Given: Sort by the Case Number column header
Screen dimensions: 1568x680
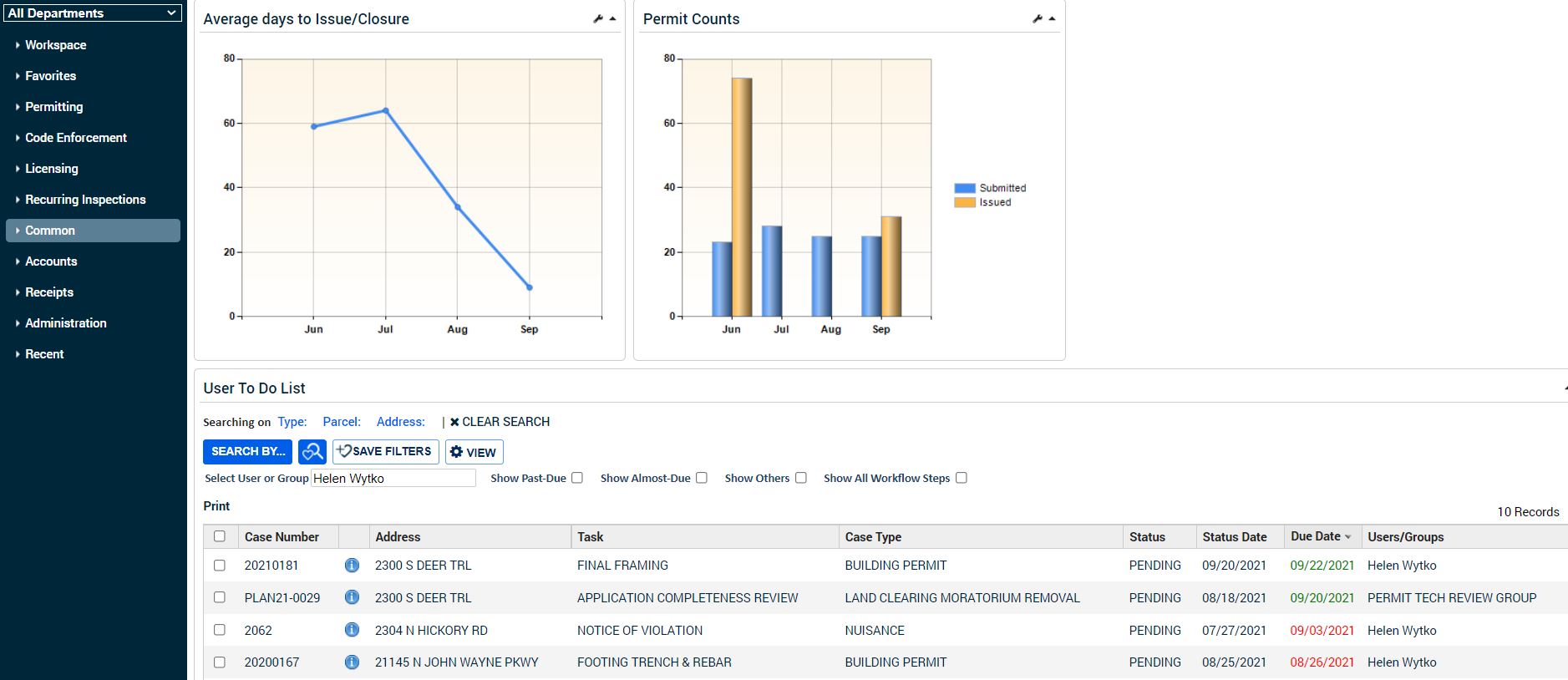Looking at the screenshot, I should pos(282,537).
